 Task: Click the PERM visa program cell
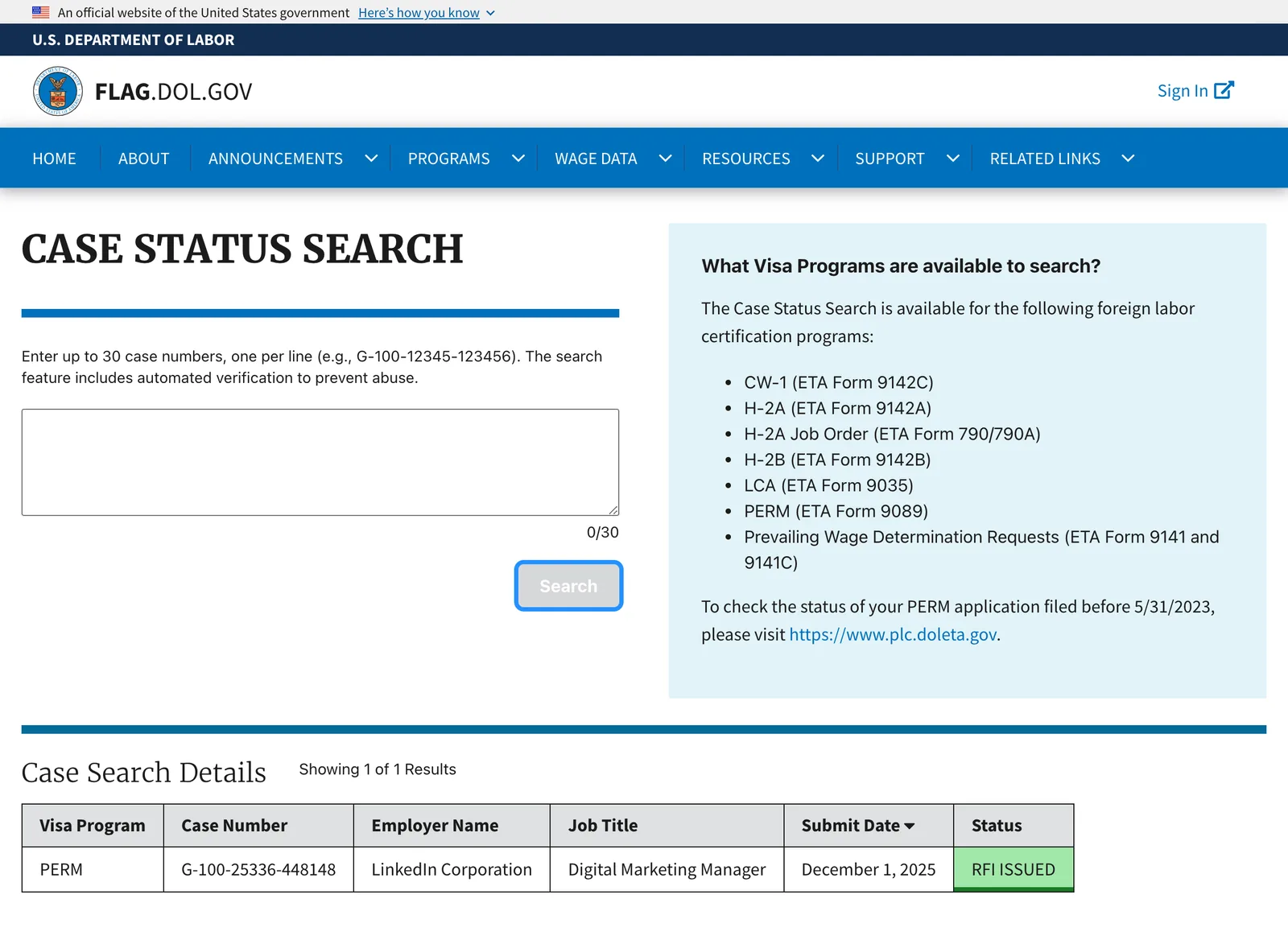93,870
